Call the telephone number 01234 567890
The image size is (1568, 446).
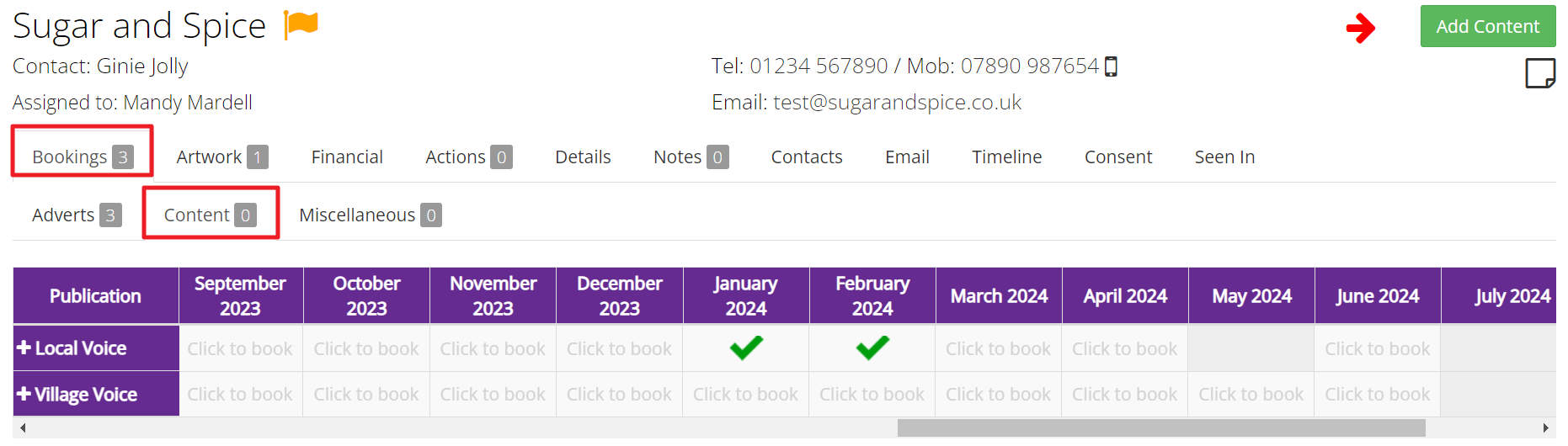[819, 66]
